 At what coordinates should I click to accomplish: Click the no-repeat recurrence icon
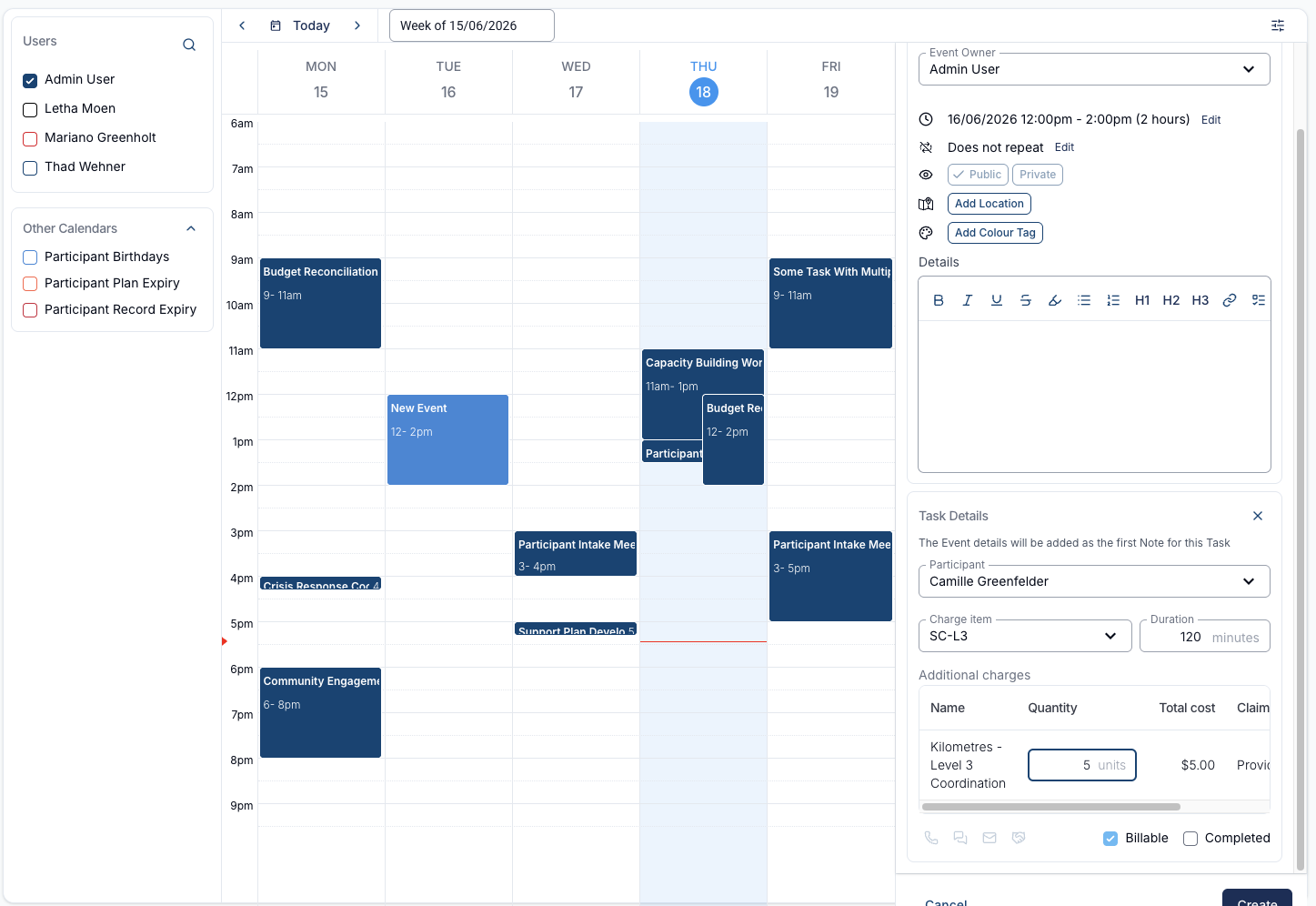926,147
